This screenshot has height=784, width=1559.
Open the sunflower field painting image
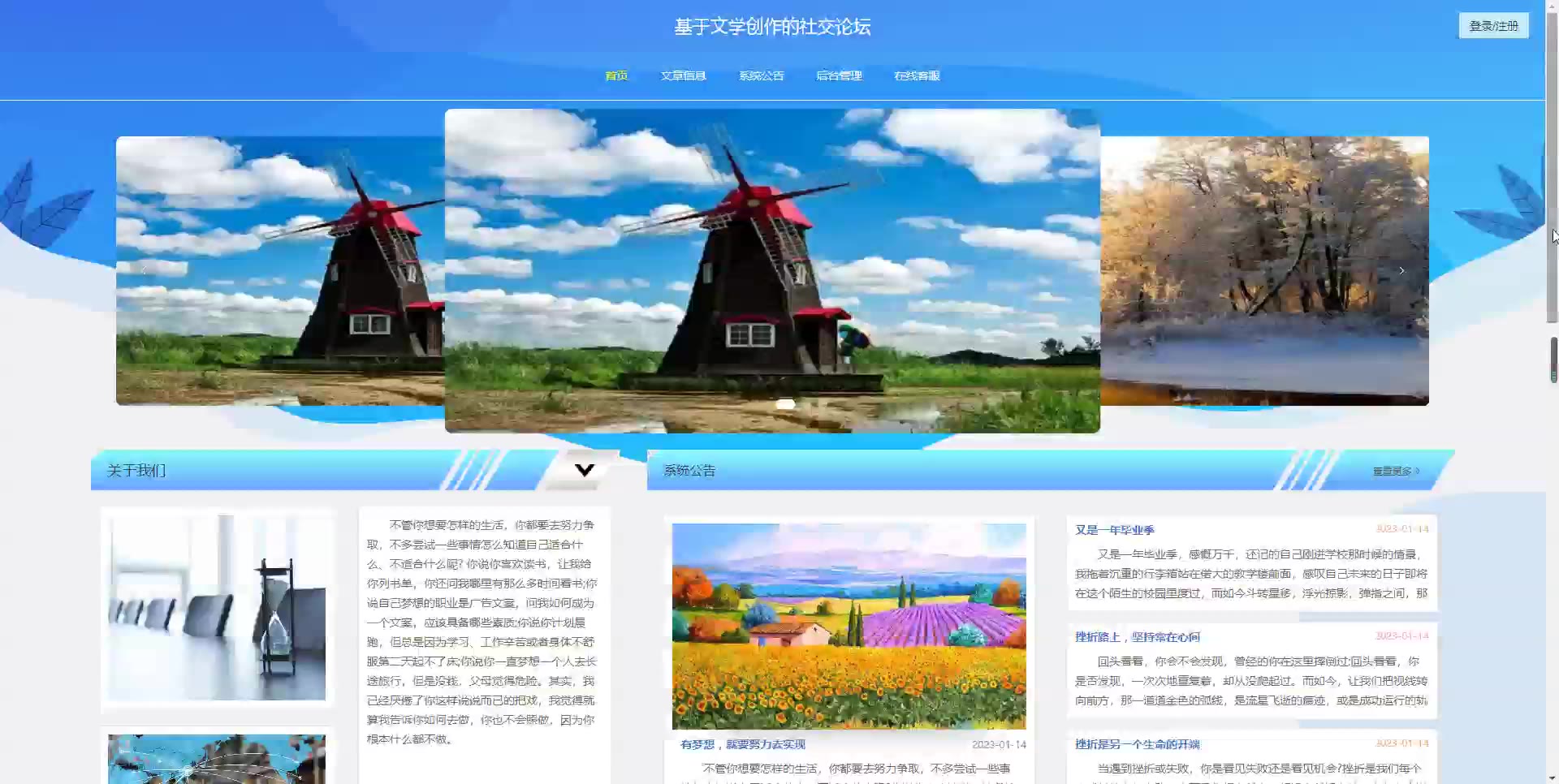pos(849,626)
